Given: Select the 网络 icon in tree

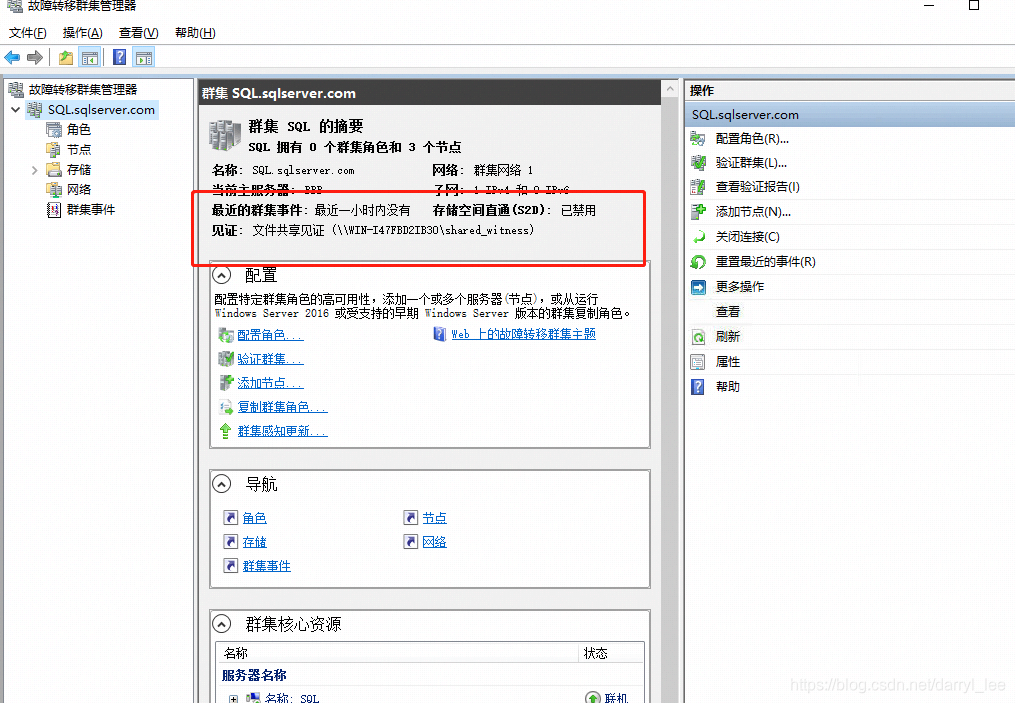Looking at the screenshot, I should tap(54, 190).
